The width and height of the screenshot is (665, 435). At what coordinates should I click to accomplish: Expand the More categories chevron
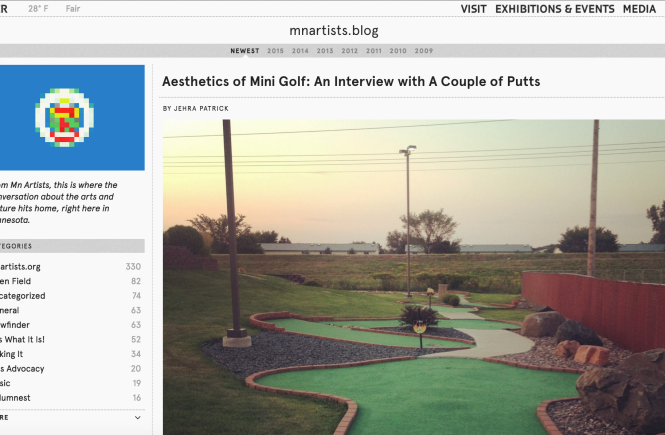(x=138, y=417)
